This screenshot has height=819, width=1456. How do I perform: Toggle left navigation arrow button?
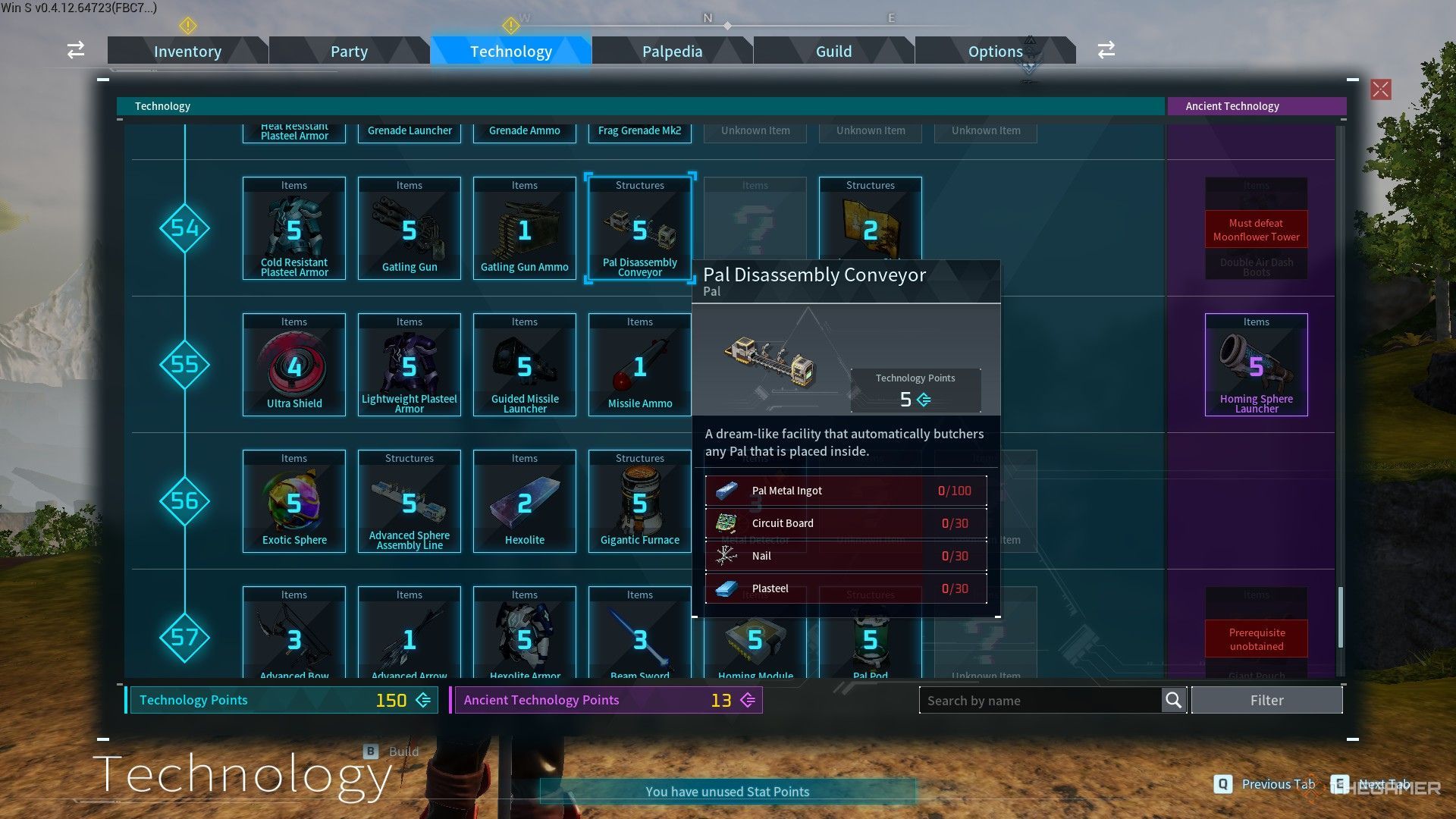[76, 50]
